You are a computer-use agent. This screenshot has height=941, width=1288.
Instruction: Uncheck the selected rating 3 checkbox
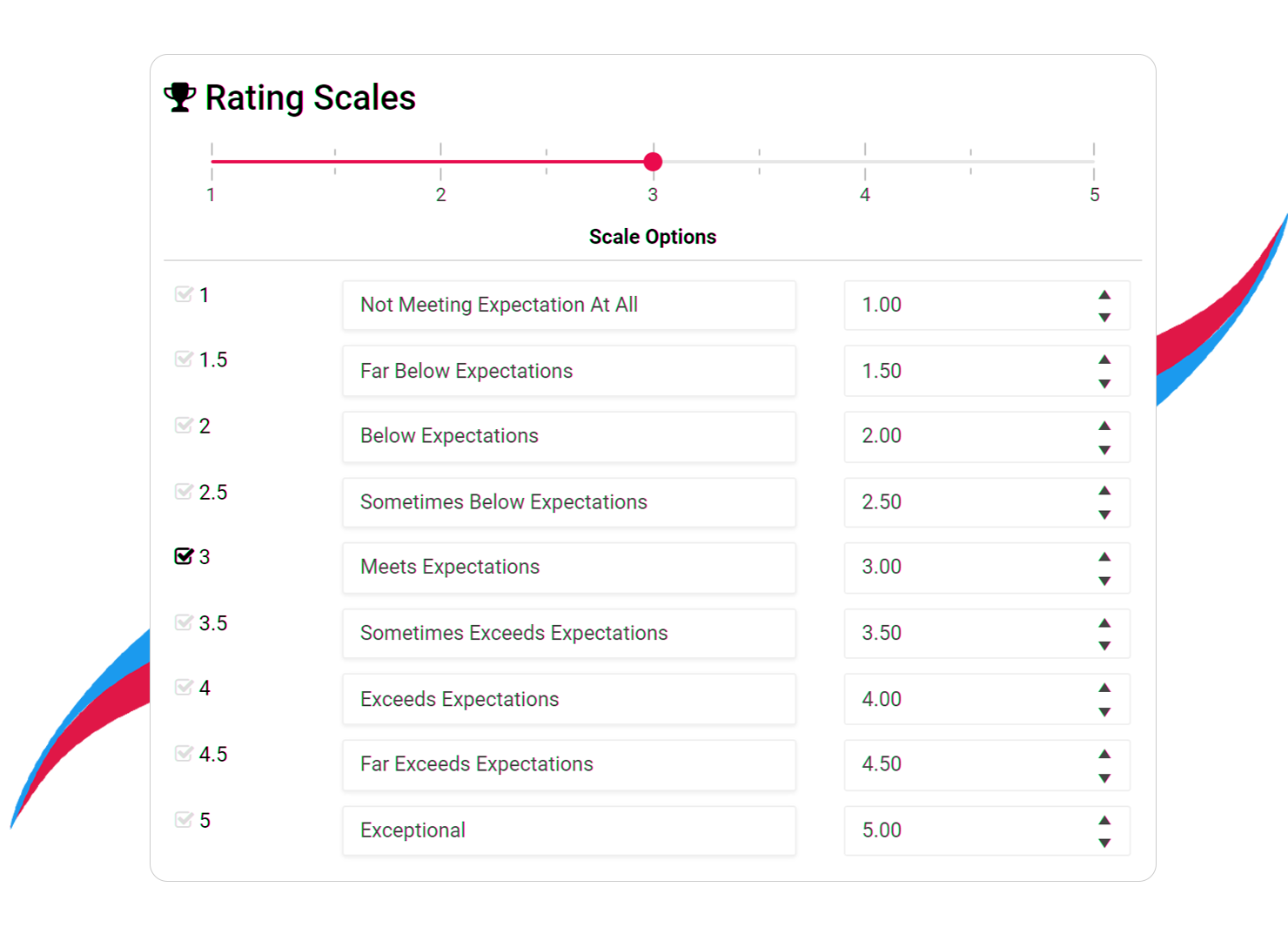[183, 556]
